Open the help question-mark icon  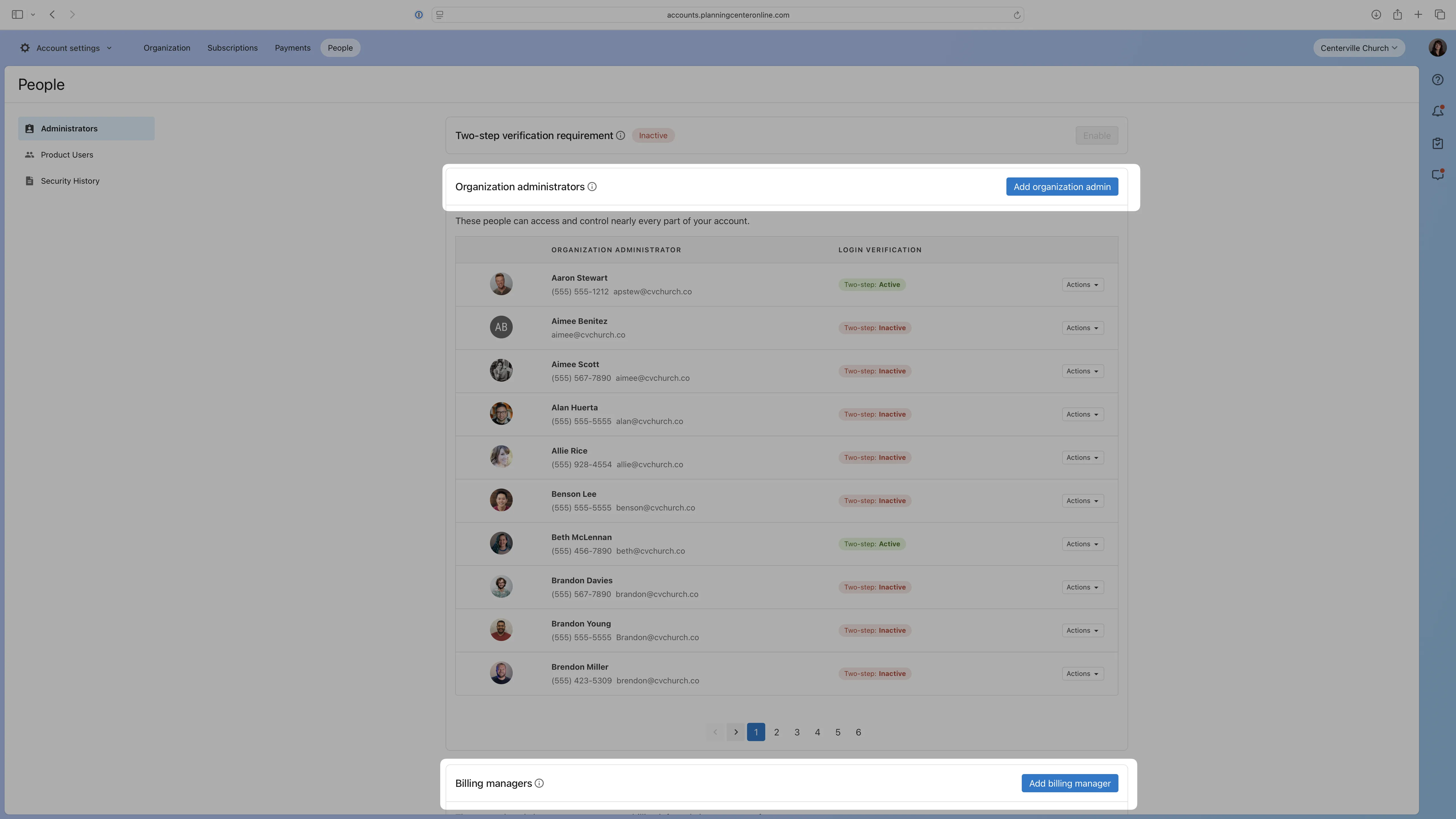(1437, 79)
